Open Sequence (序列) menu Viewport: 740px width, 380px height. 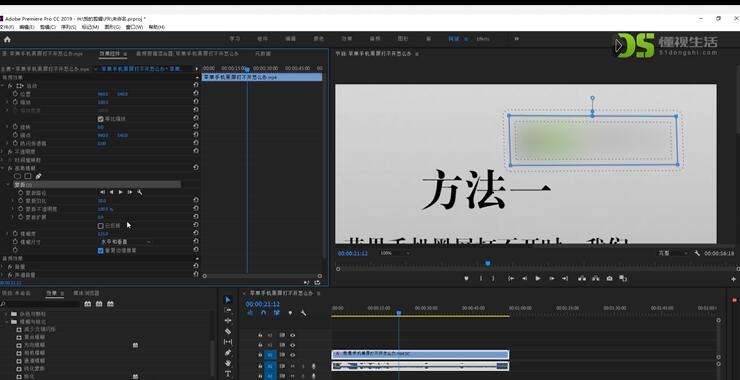68,27
